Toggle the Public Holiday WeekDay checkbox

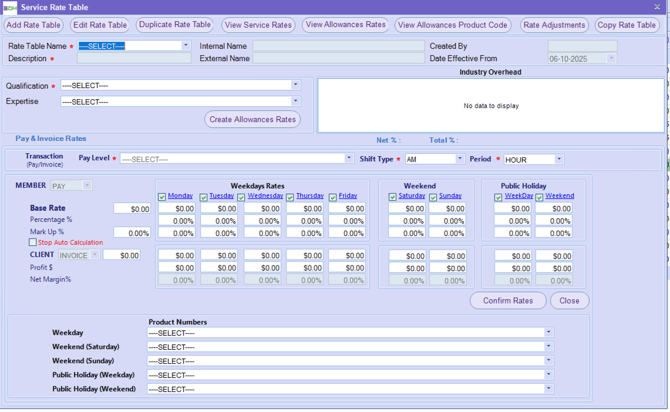[498, 197]
